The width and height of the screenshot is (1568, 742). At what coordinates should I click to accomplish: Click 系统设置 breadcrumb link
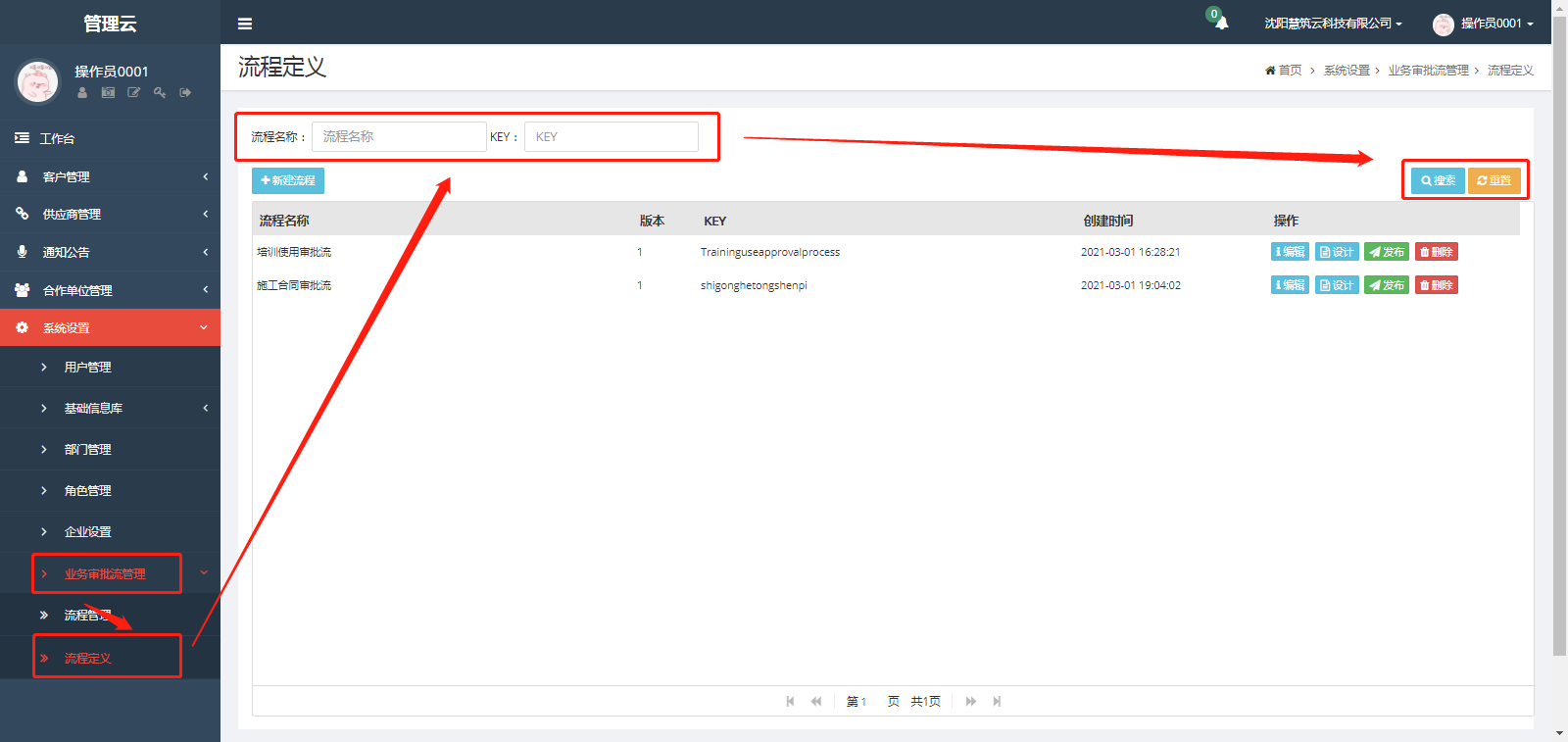pyautogui.click(x=1347, y=71)
